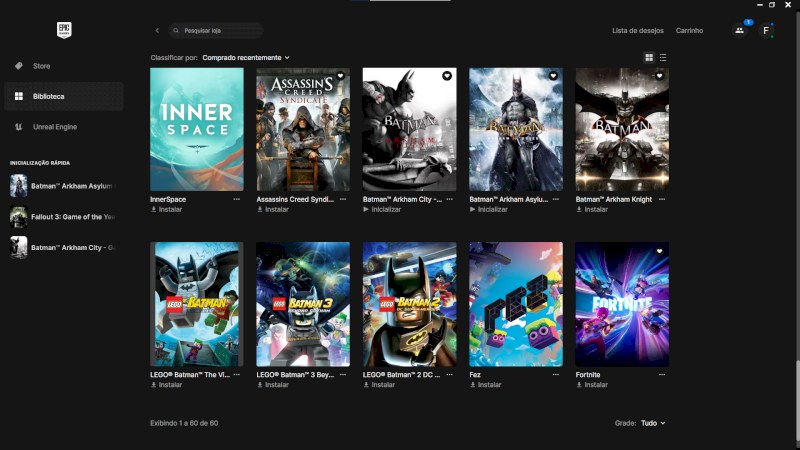Open the friends list icon
The width and height of the screenshot is (800, 450).
(x=739, y=31)
